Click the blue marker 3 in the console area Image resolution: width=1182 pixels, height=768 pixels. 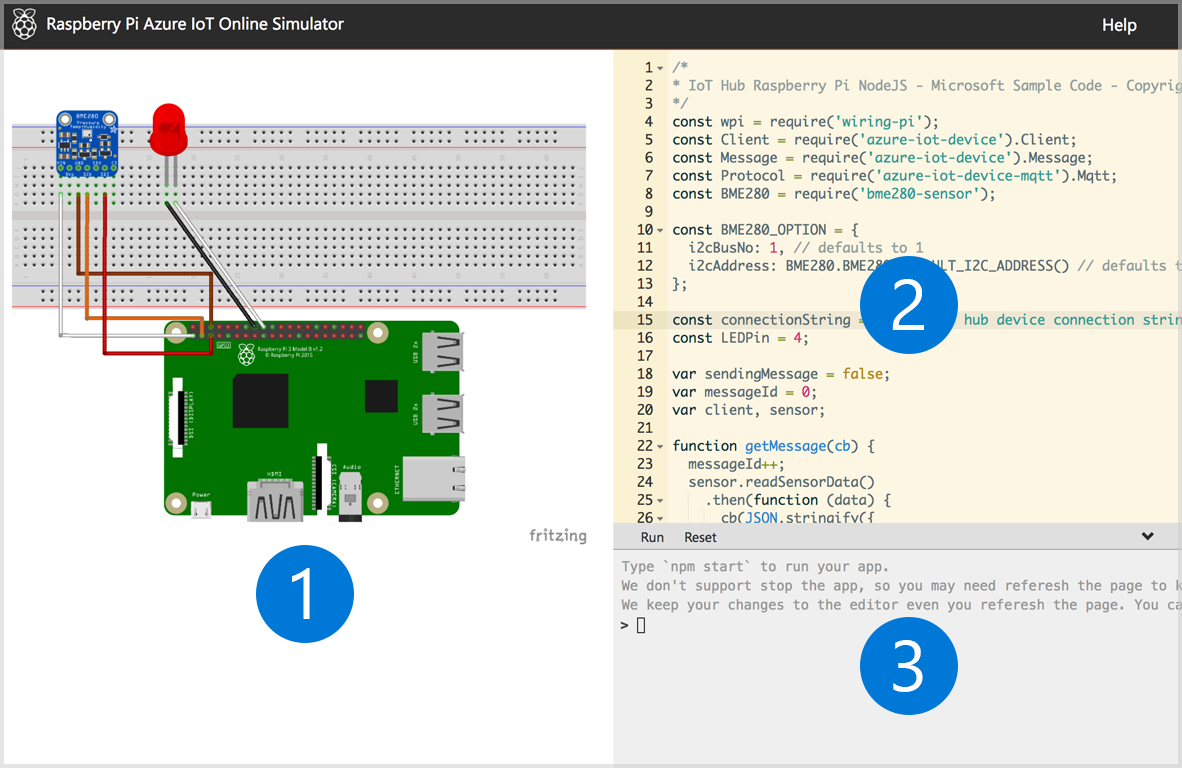[908, 665]
